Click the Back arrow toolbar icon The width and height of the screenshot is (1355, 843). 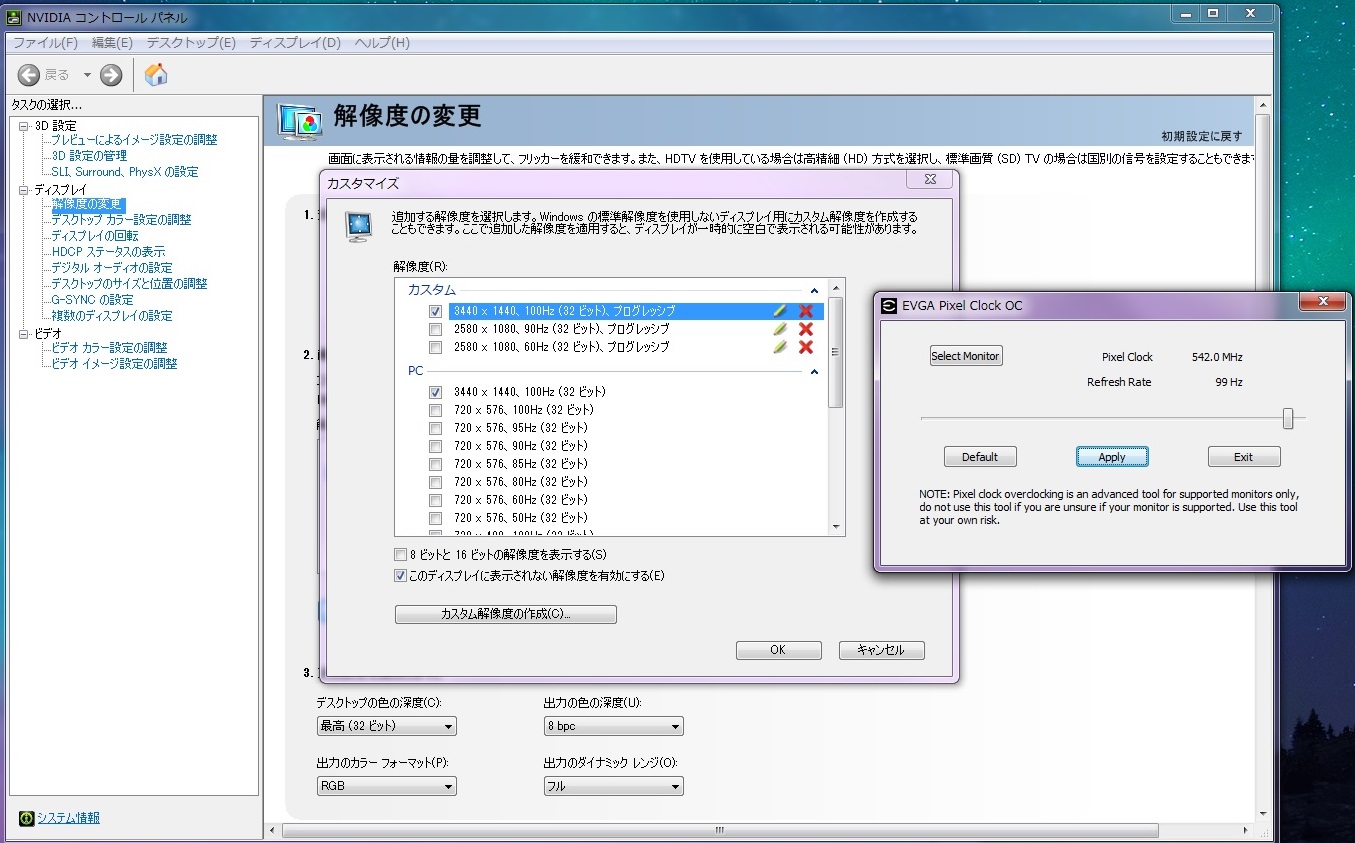(x=29, y=75)
